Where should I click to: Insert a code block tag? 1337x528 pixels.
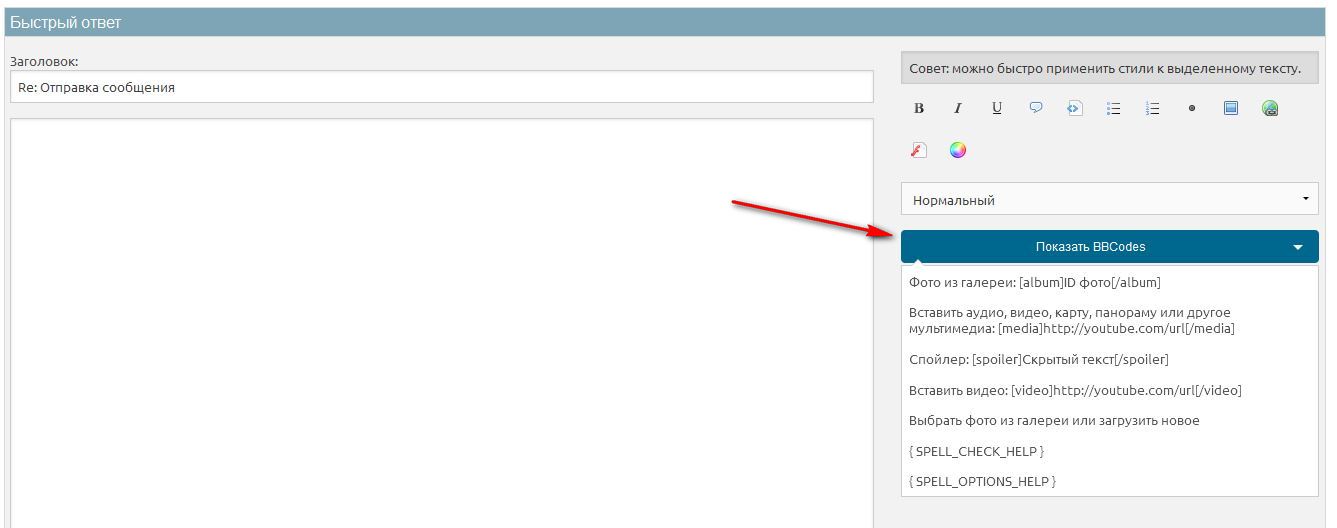coord(1075,109)
